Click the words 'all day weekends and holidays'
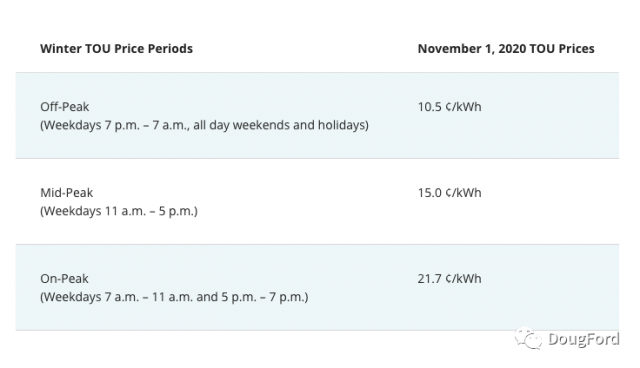640x368 pixels. [x=279, y=125]
